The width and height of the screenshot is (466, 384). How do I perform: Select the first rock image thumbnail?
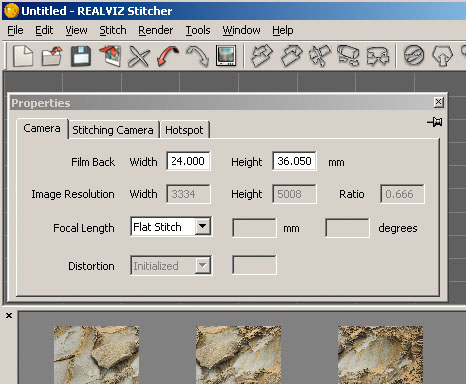coord(97,355)
